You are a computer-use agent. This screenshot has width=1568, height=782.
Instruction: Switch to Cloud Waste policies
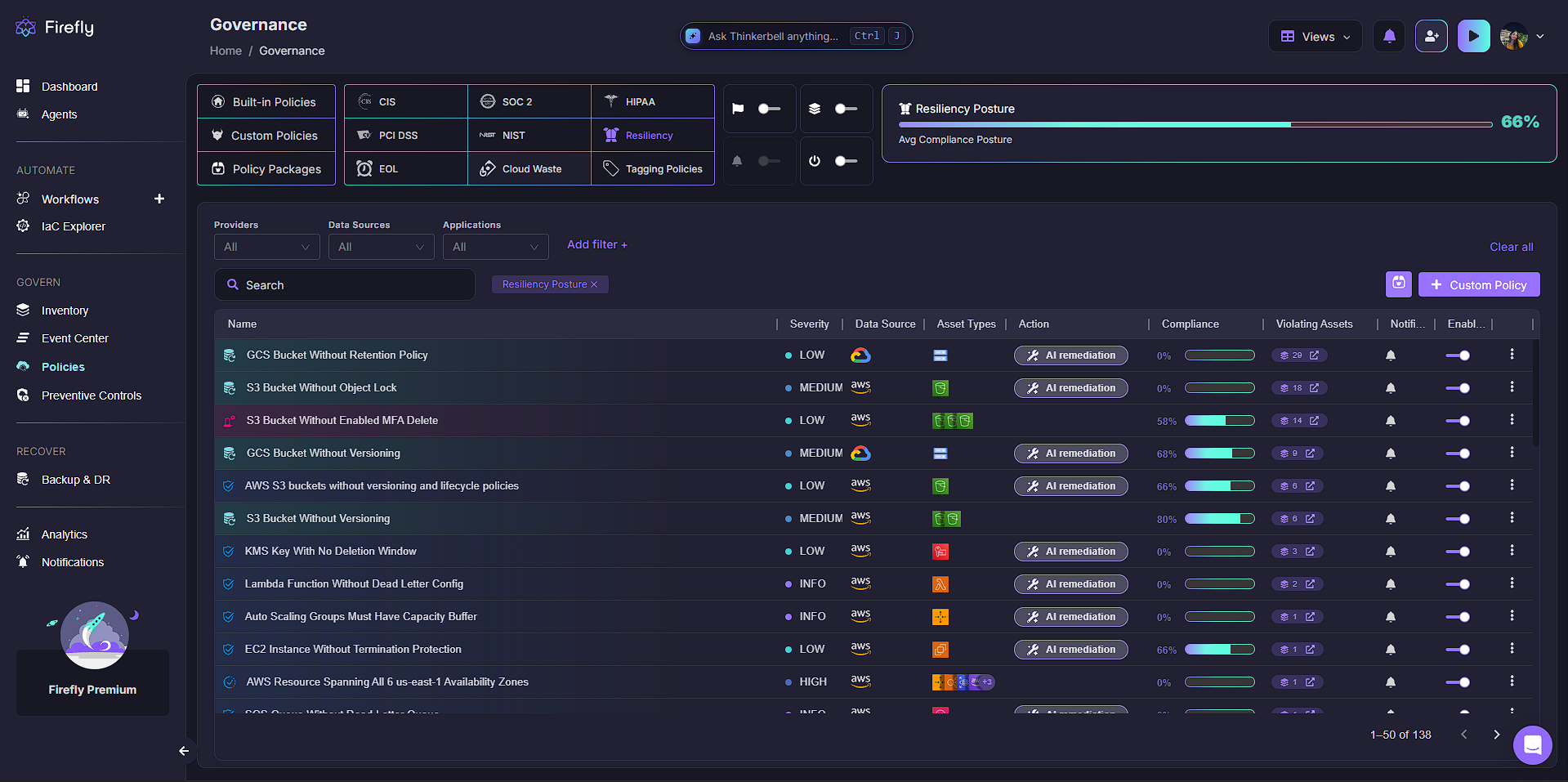529,168
